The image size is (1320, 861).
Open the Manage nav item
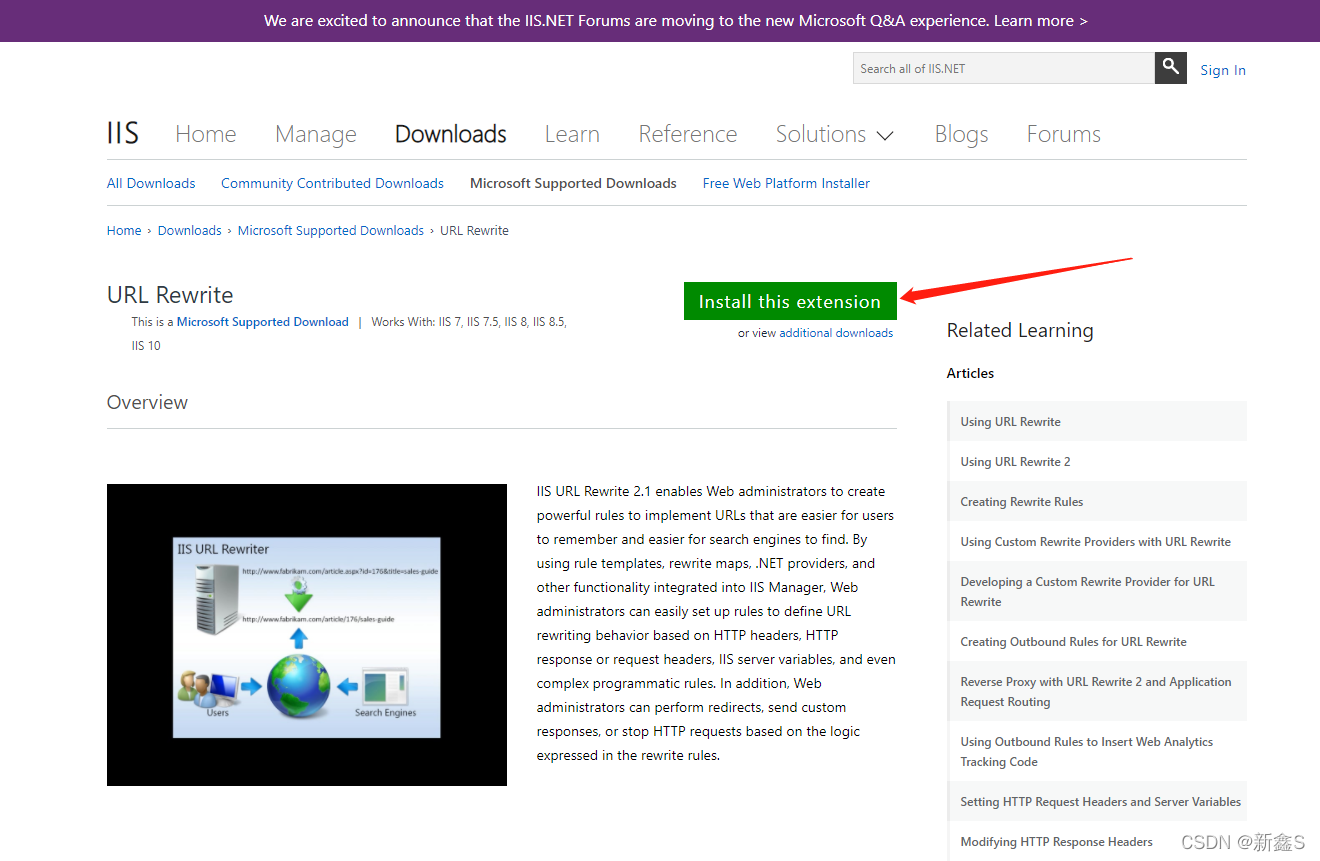pos(316,134)
